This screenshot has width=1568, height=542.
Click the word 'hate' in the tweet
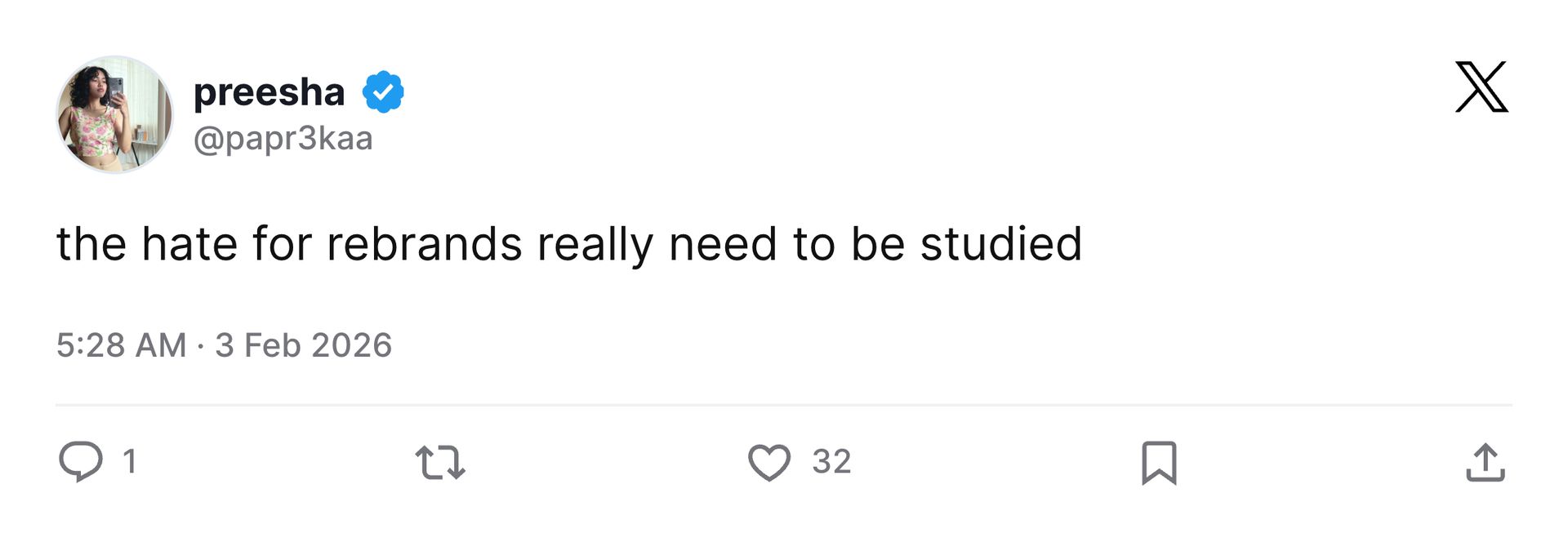189,244
